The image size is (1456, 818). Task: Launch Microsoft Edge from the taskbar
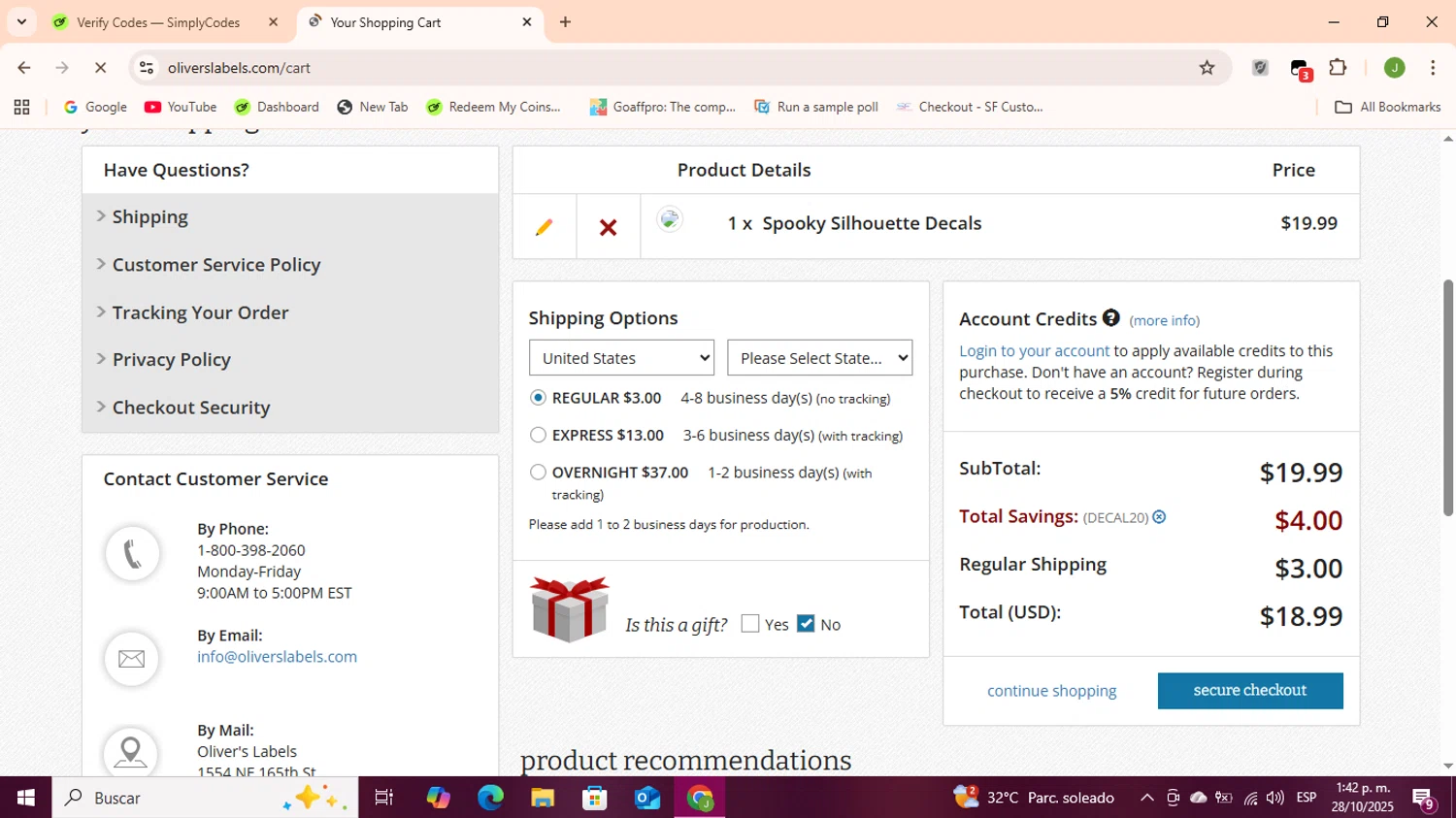tap(490, 798)
